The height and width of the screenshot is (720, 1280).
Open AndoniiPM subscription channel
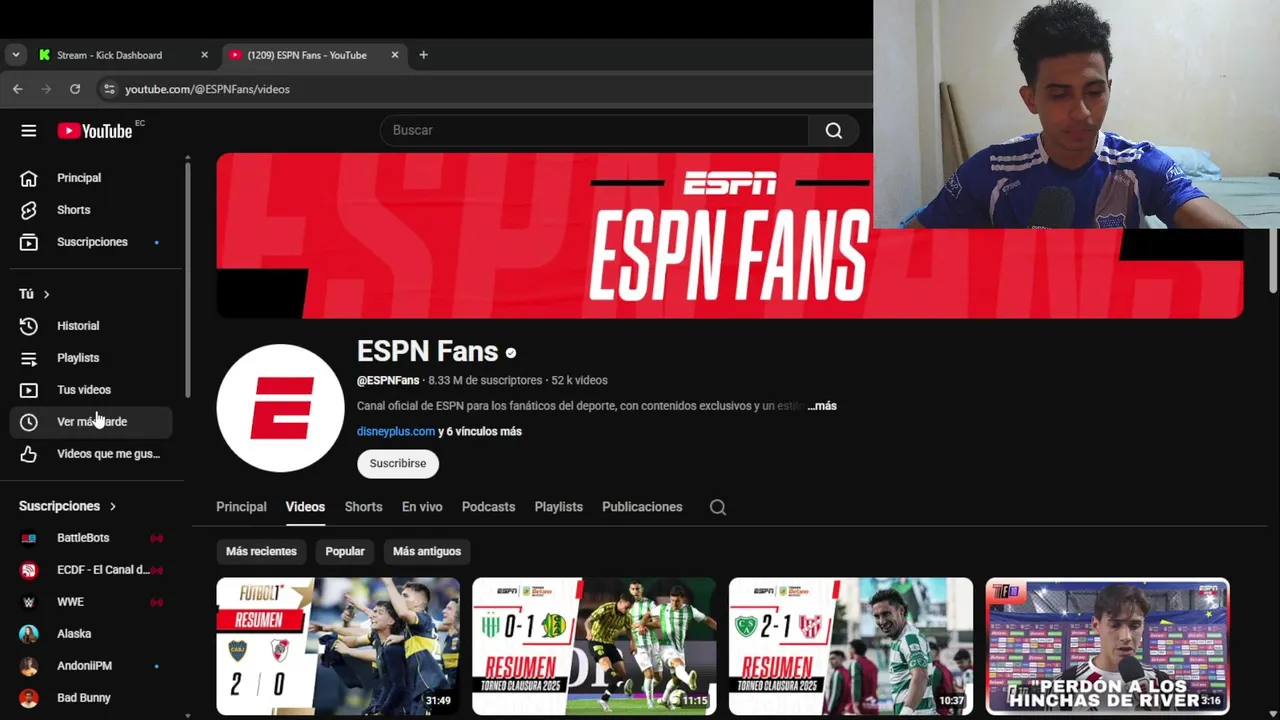coord(92,666)
